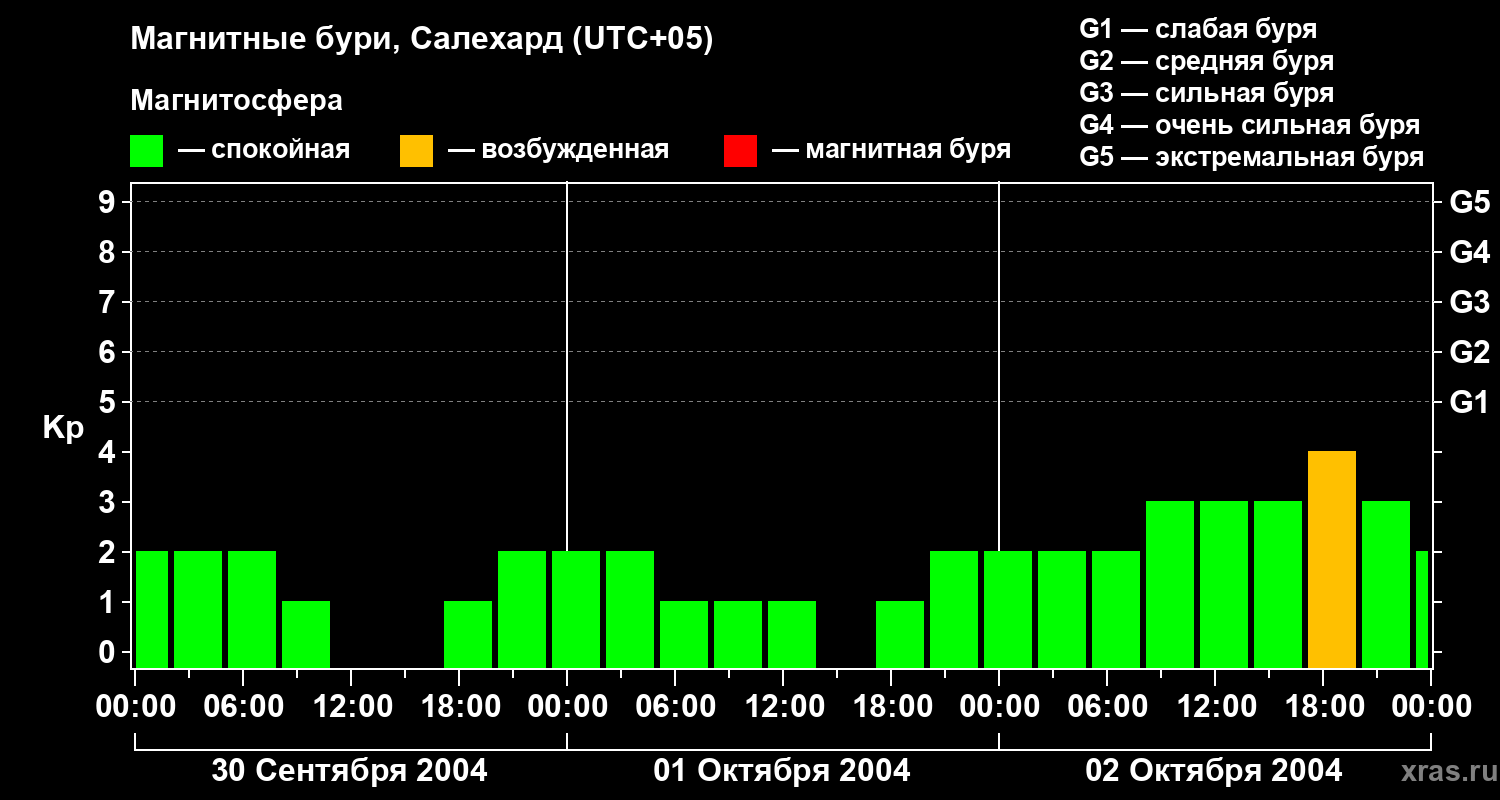
Task: Click the green 'спокойная' legend swatch
Action: click(146, 150)
